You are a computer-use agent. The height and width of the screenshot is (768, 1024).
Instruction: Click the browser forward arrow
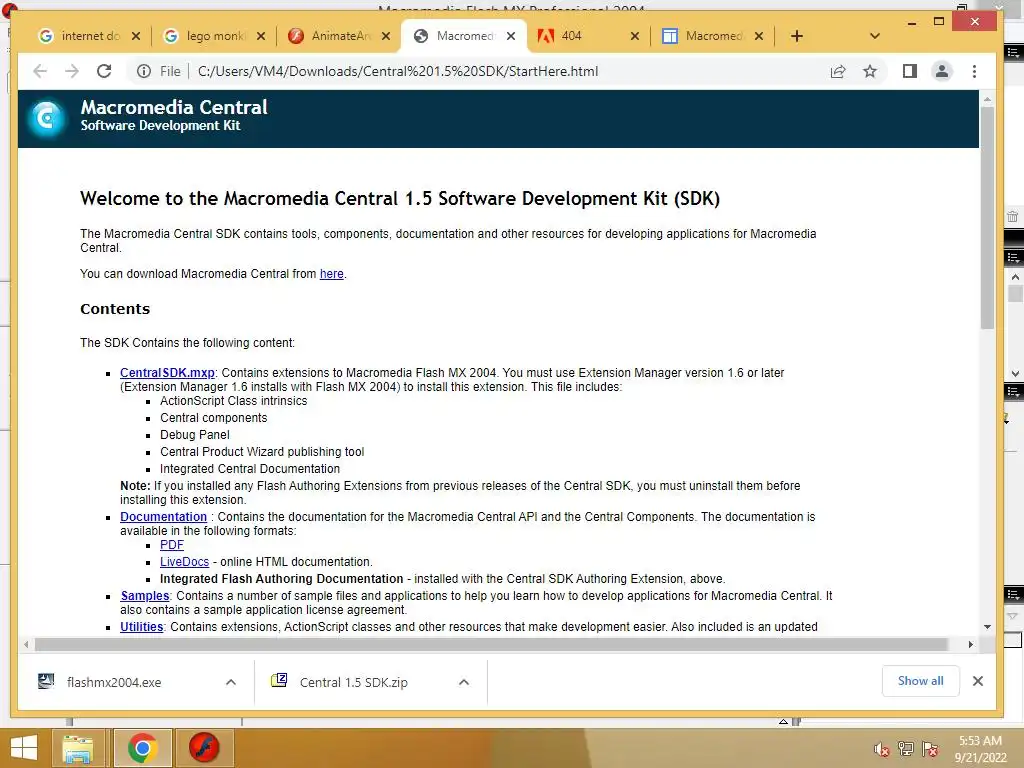72,71
